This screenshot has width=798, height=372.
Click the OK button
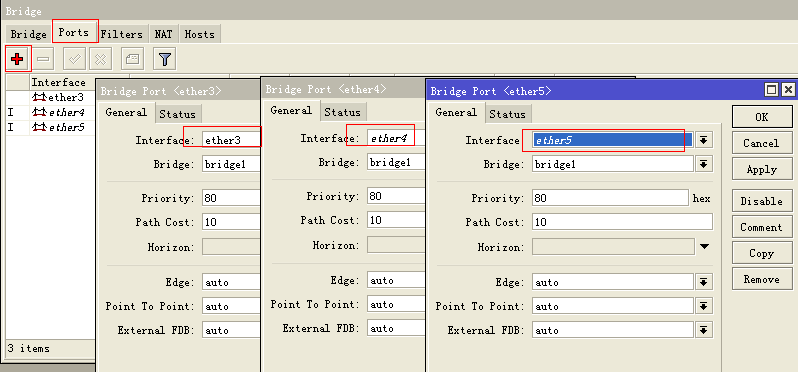(762, 117)
